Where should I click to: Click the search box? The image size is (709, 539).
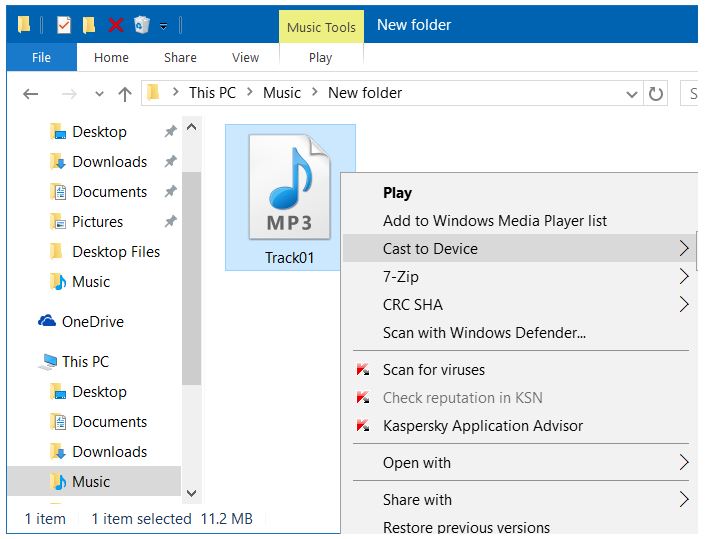(690, 94)
